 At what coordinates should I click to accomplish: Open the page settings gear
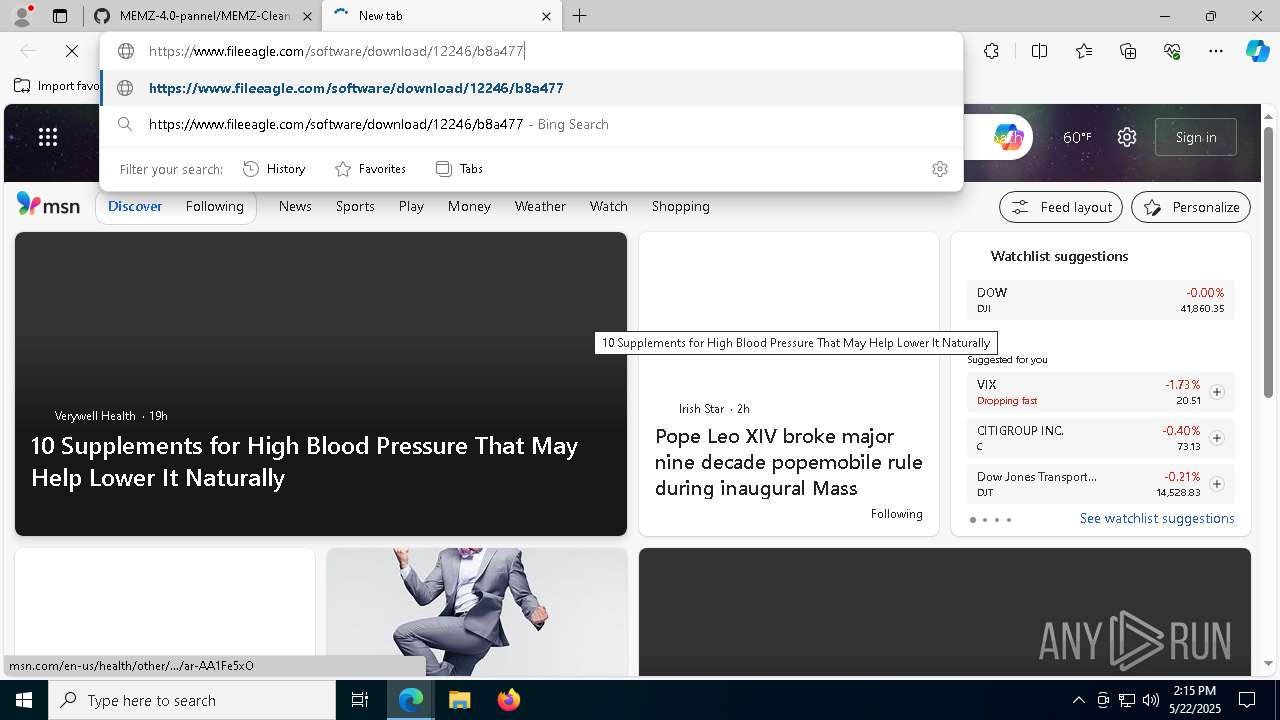pos(1127,137)
